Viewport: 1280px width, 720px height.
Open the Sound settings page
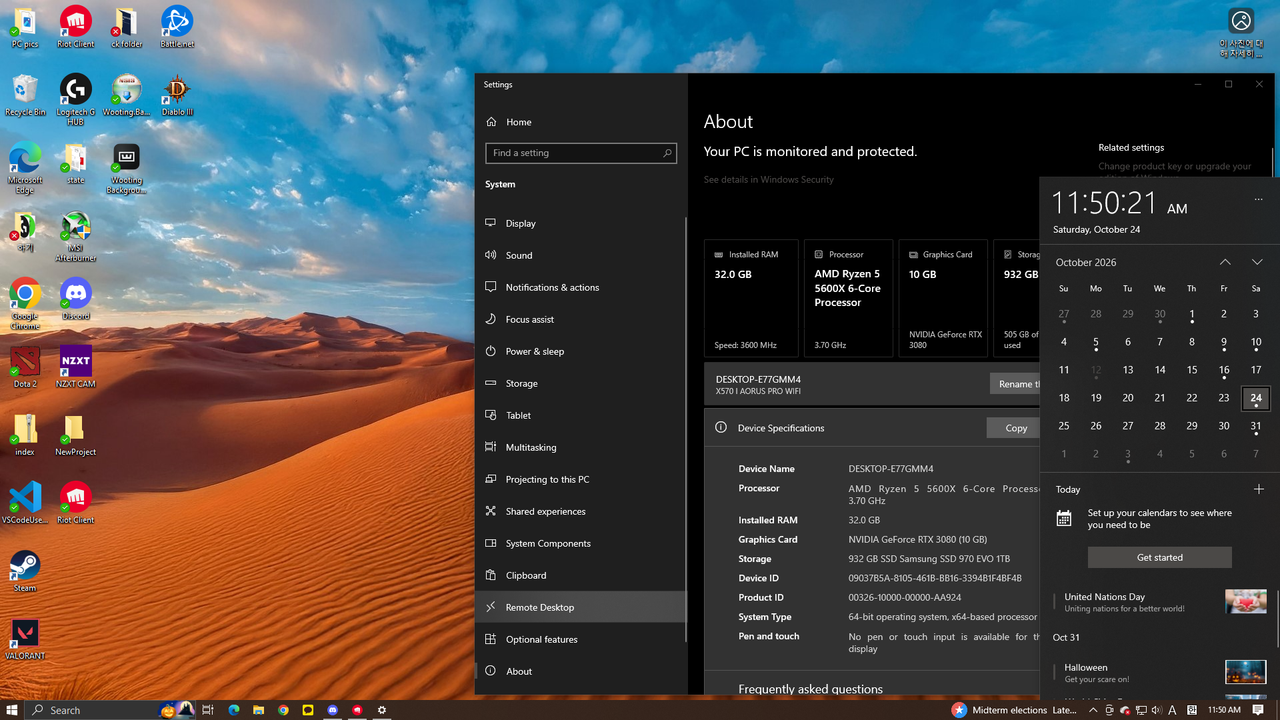tap(582, 255)
